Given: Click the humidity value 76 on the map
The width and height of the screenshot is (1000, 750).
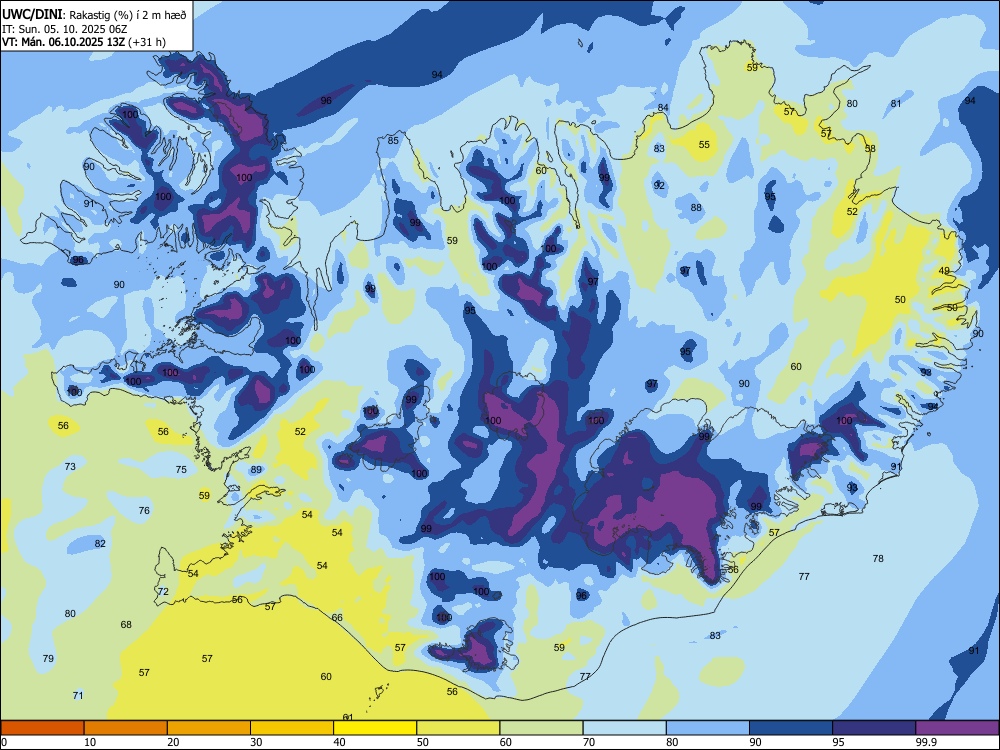Looking at the screenshot, I should (144, 510).
